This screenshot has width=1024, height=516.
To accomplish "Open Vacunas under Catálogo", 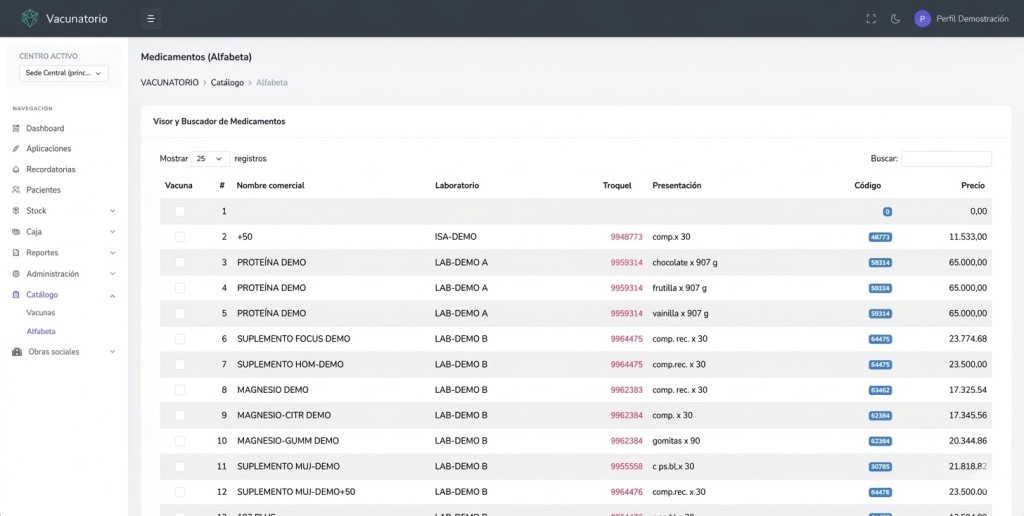I will (41, 313).
